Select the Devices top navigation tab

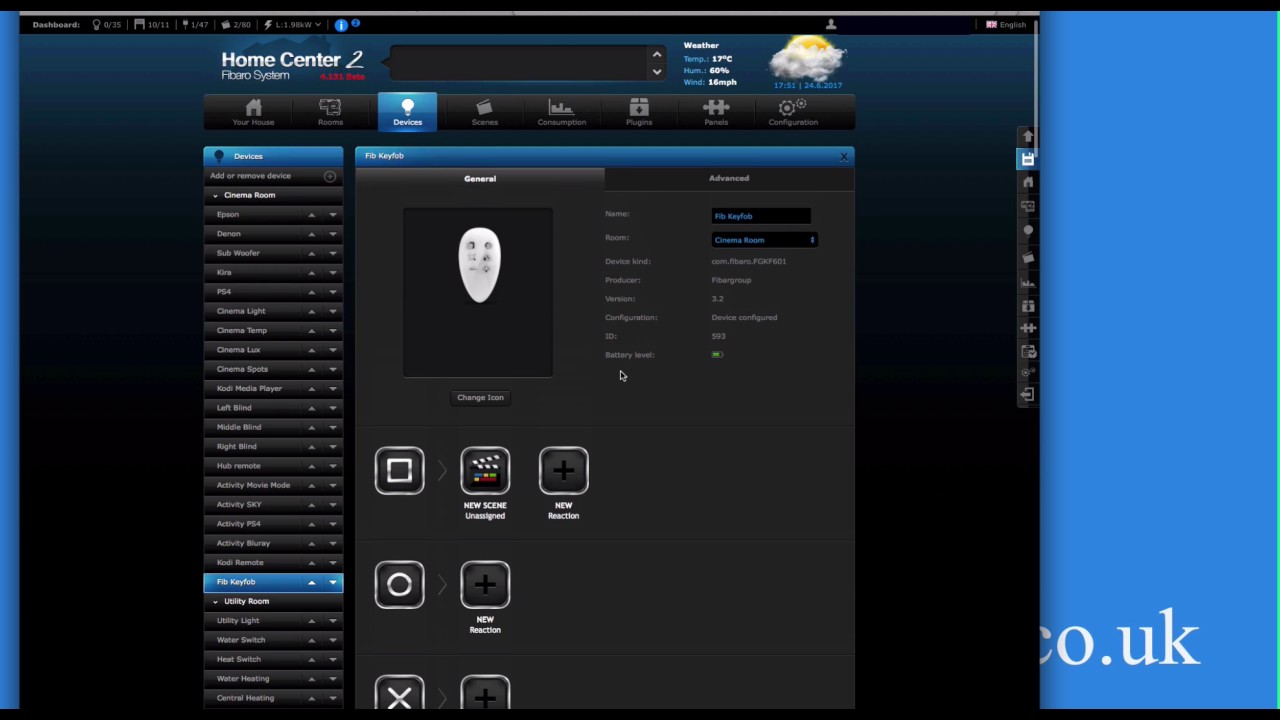pyautogui.click(x=407, y=111)
